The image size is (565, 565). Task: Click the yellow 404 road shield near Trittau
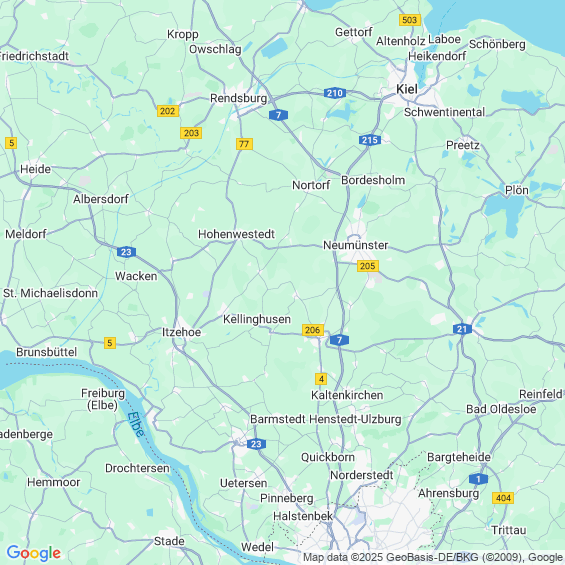click(x=503, y=498)
